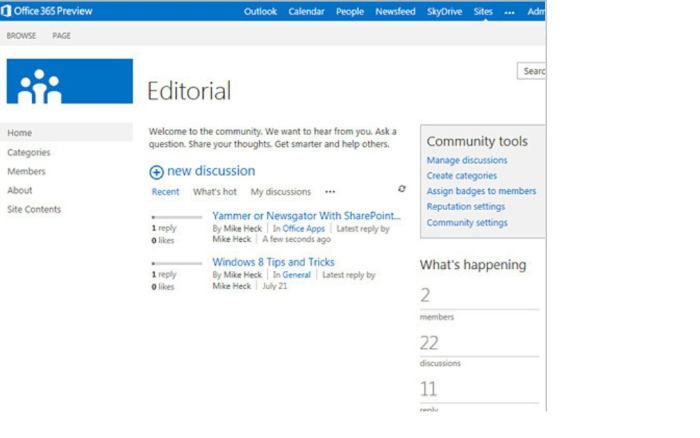The height and width of the screenshot is (438, 700).
Task: Click Create categories link
Action: 462,176
